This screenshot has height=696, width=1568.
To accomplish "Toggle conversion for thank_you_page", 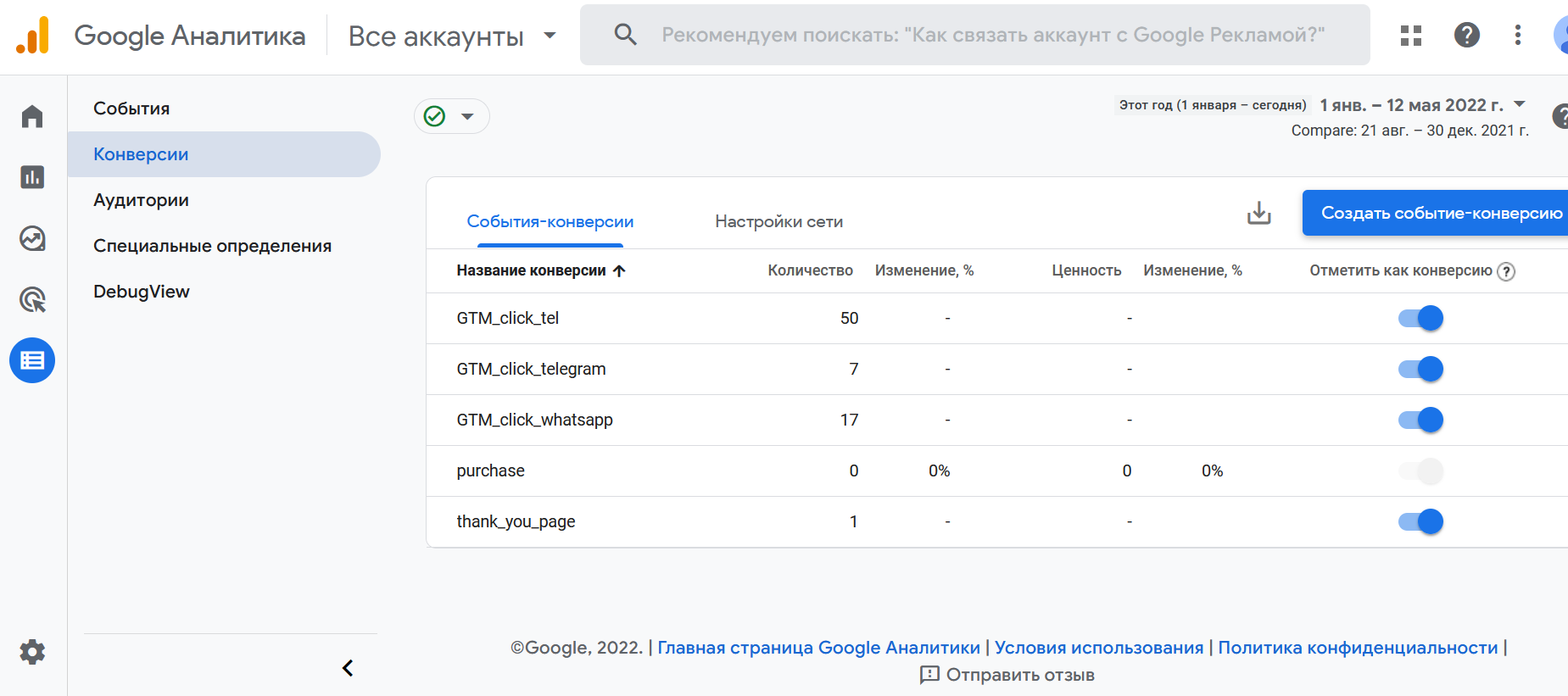I will point(1420,521).
